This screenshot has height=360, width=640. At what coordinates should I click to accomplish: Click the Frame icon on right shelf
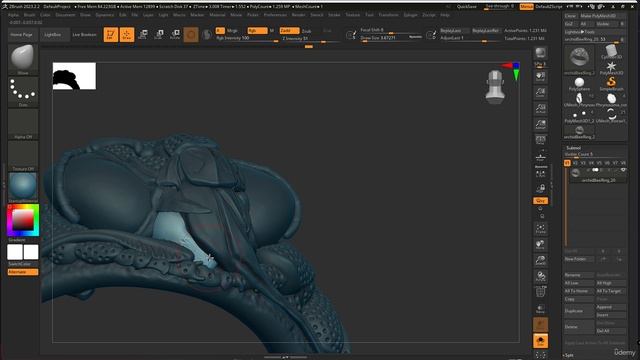point(540,228)
